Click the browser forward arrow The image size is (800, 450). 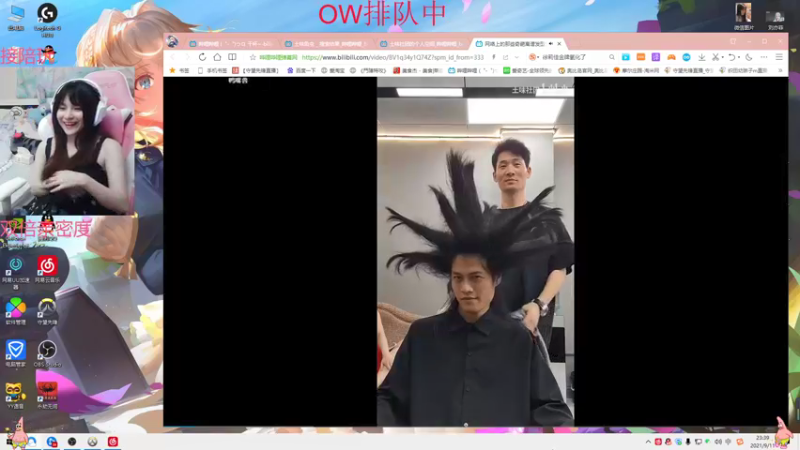click(187, 57)
